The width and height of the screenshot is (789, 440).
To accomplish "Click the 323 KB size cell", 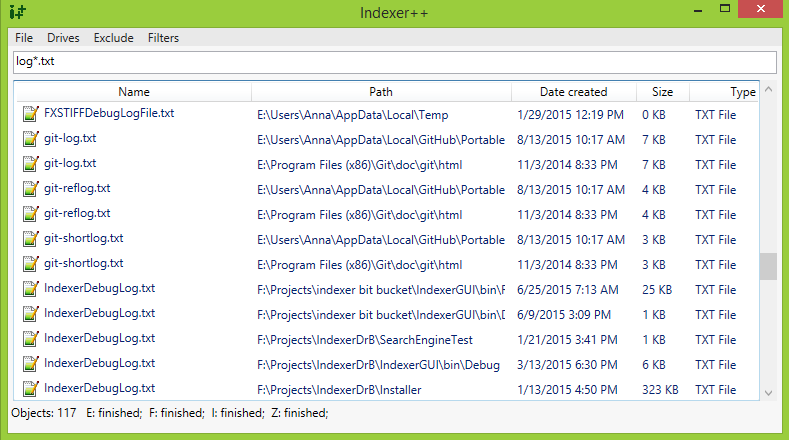I will (660, 390).
